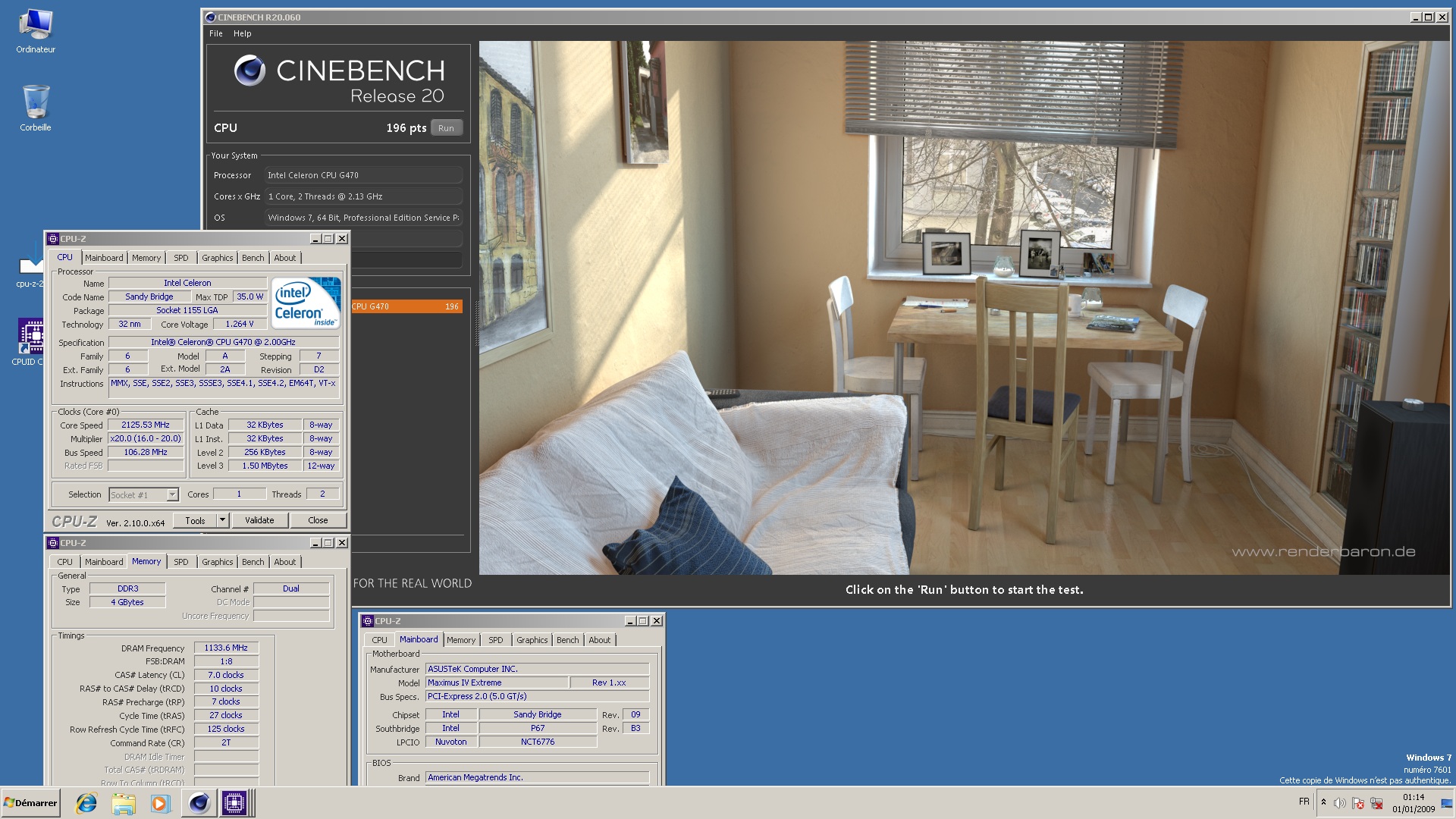Switch to SPD tab in CPU window

tap(180, 258)
